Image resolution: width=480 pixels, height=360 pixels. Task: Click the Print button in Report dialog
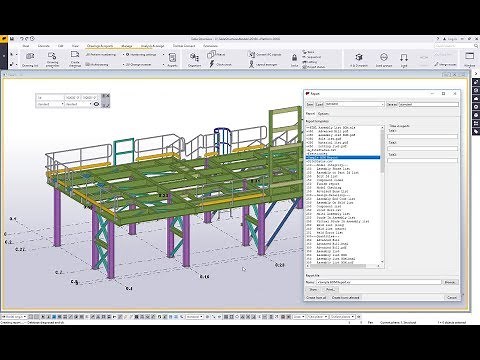(x=330, y=290)
